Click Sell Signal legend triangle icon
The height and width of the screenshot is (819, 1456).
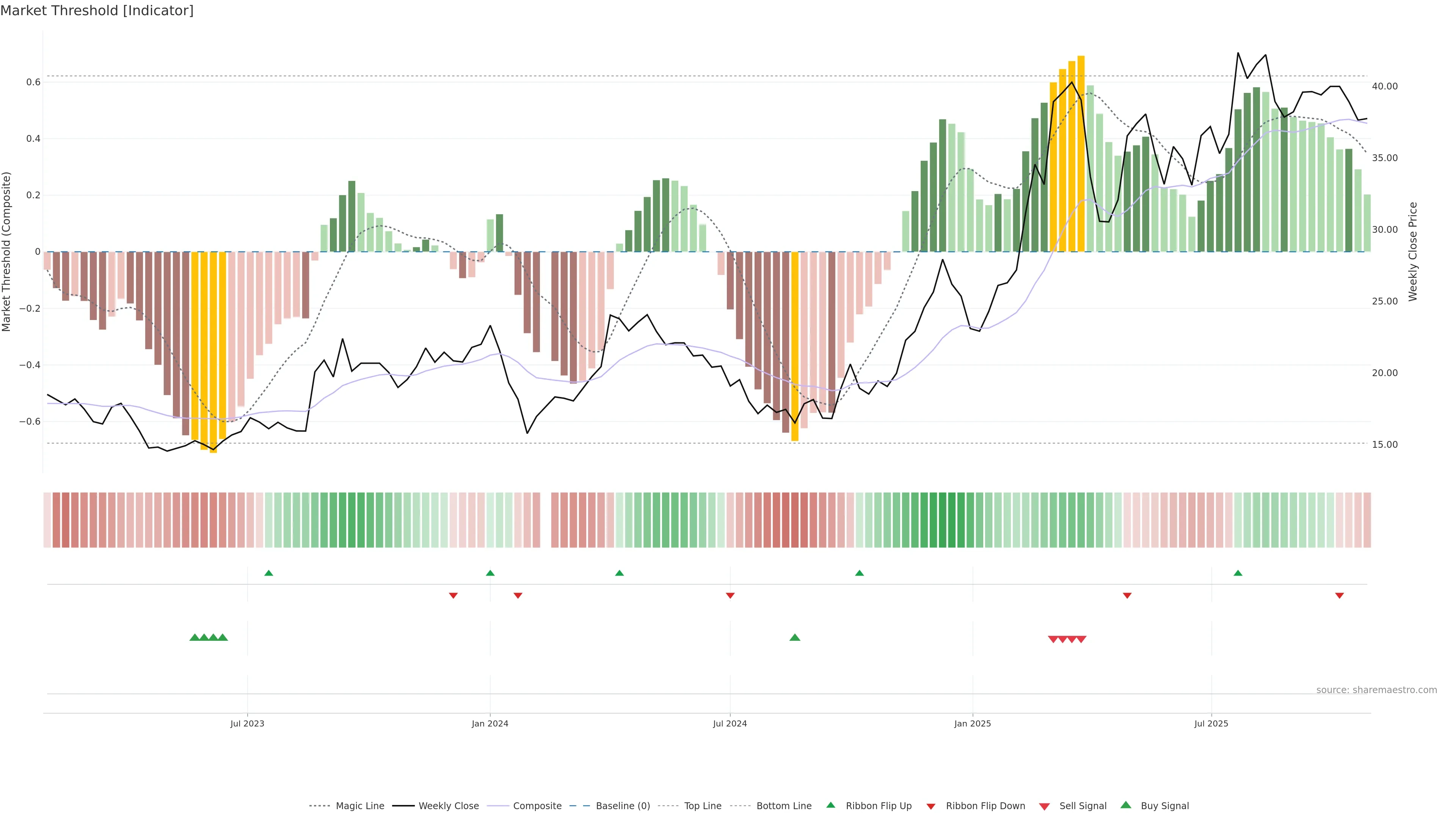(x=1045, y=806)
